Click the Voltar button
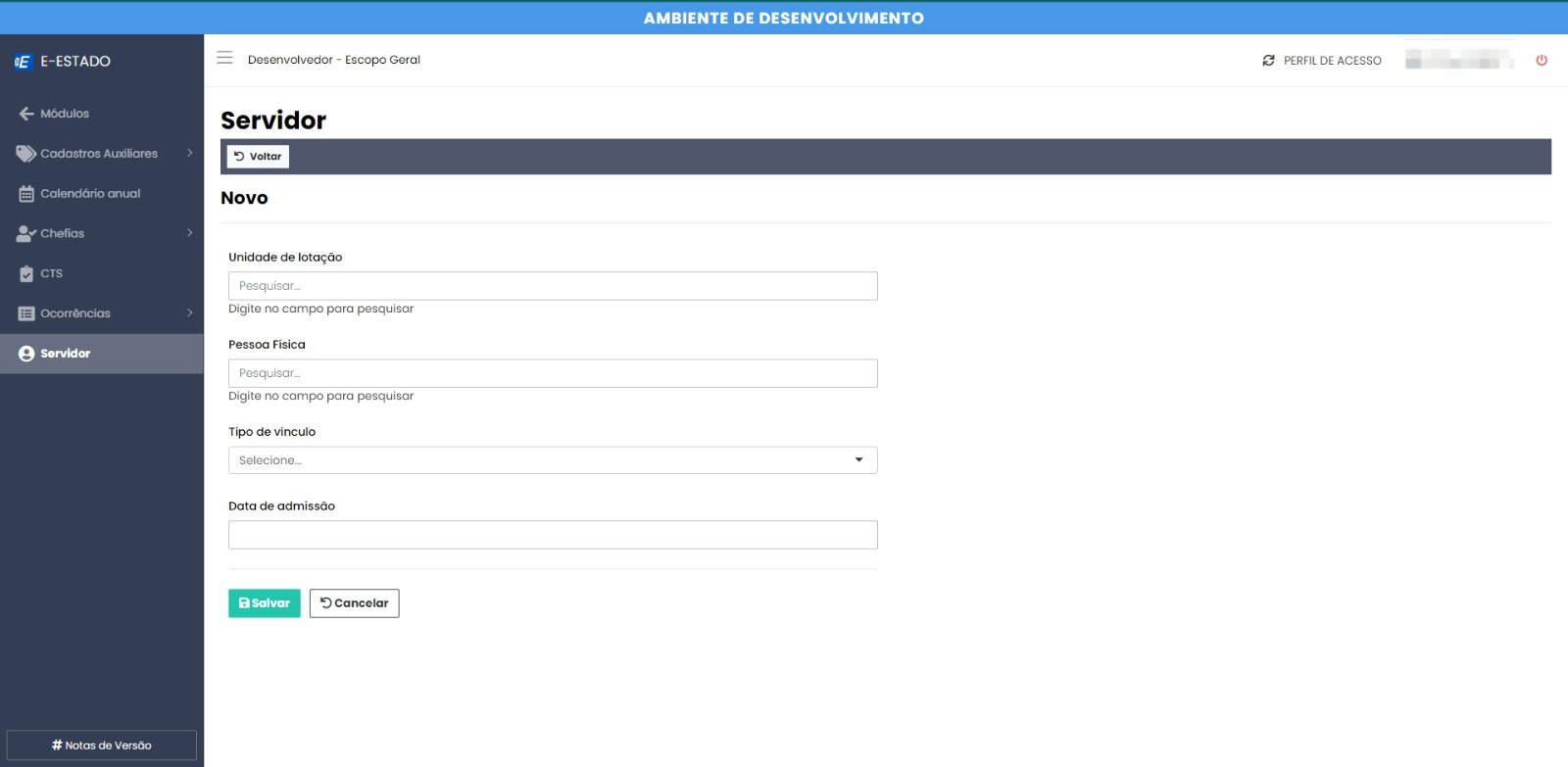Viewport: 1568px width, 767px height. point(258,157)
